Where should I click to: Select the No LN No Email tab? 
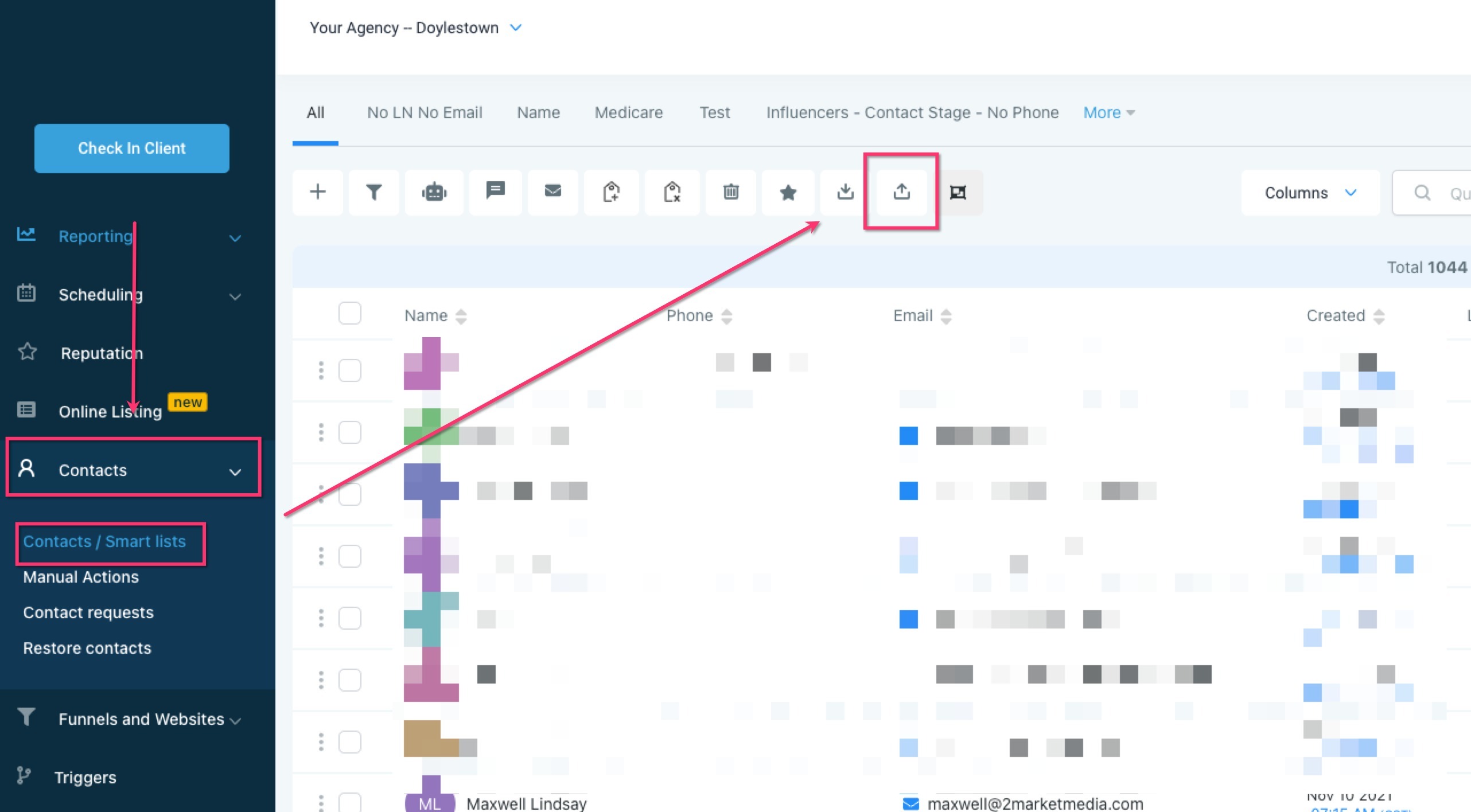[425, 113]
